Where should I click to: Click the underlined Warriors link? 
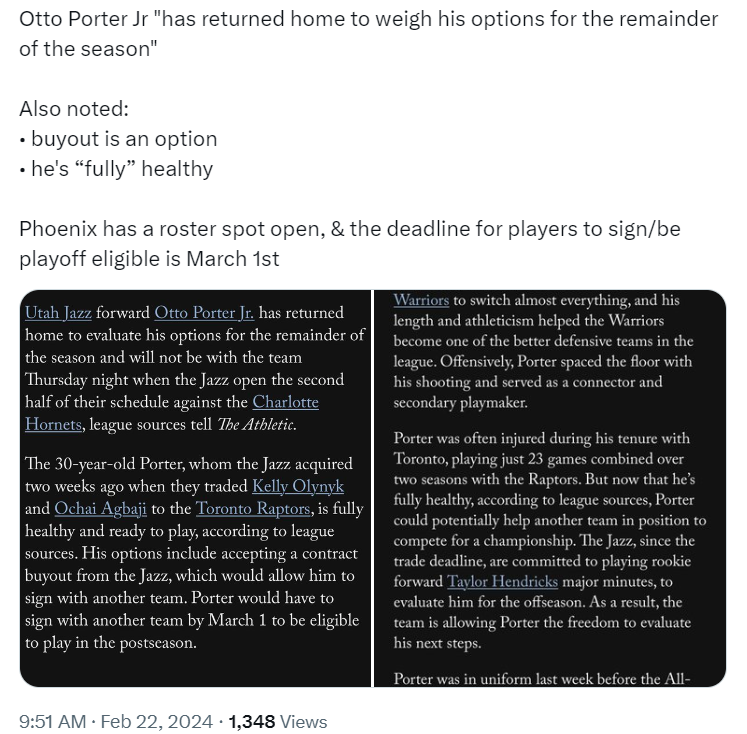[x=421, y=300]
